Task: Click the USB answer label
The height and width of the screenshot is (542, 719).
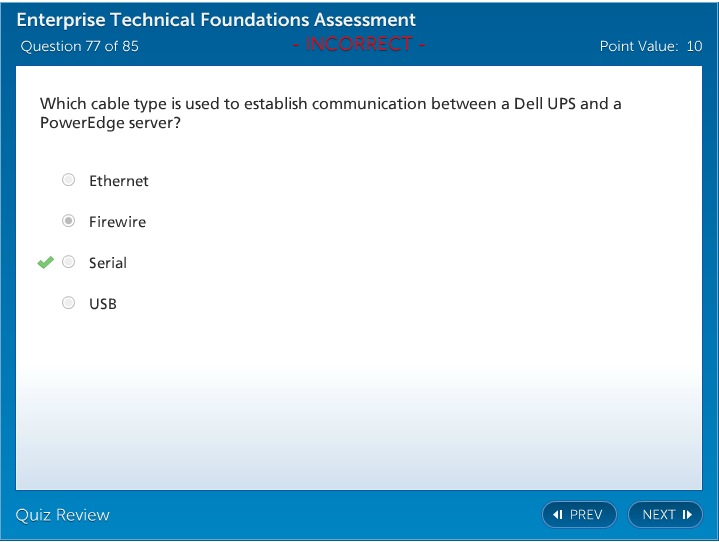Action: pos(102,304)
